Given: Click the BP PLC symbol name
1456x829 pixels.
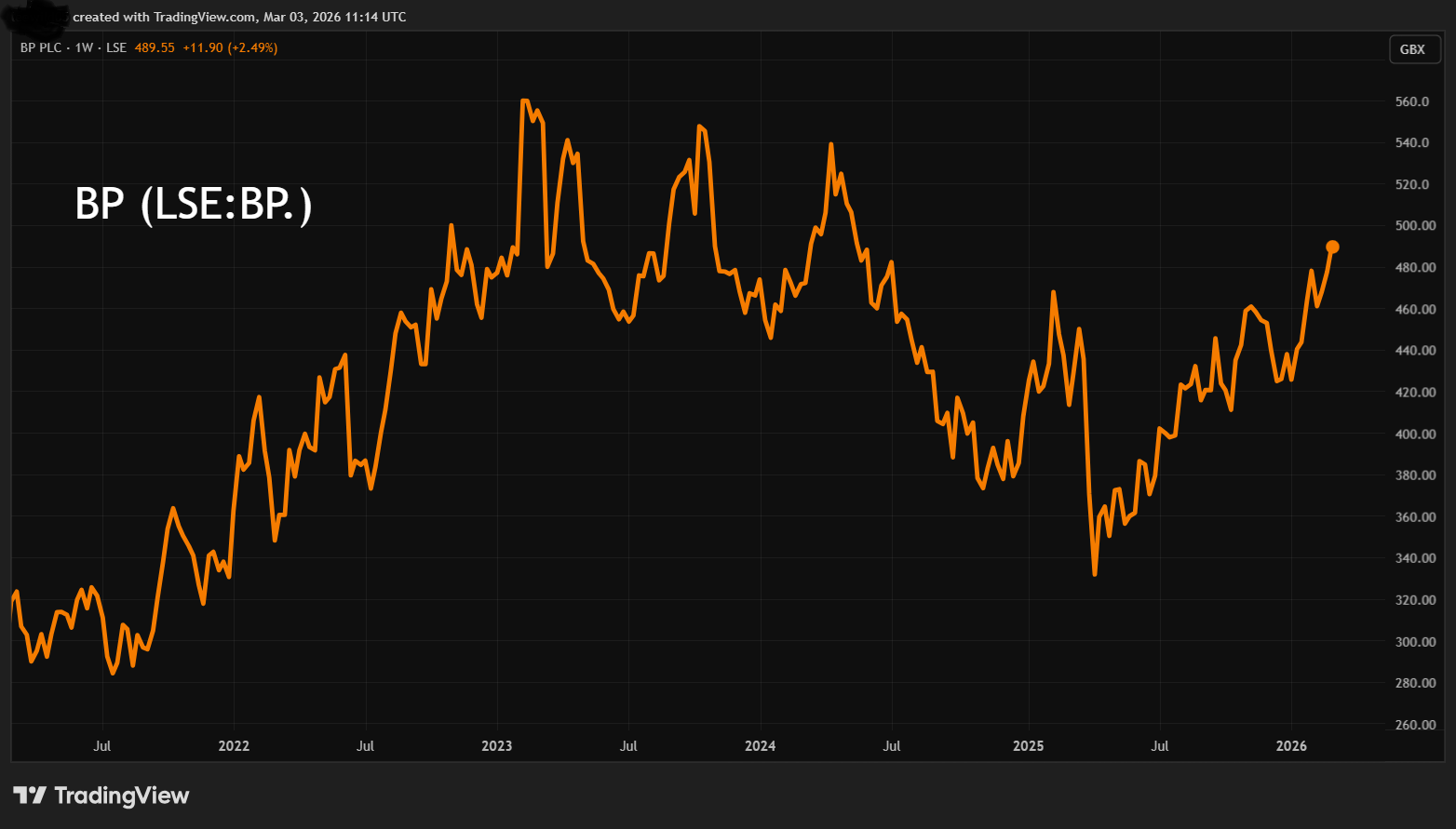Looking at the screenshot, I should (x=41, y=47).
